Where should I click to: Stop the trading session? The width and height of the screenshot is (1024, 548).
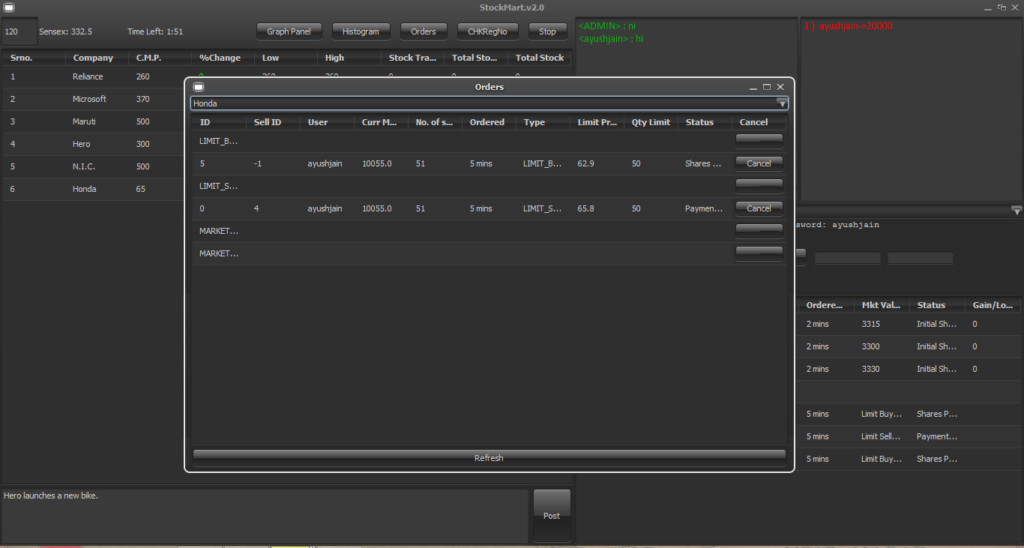(547, 31)
